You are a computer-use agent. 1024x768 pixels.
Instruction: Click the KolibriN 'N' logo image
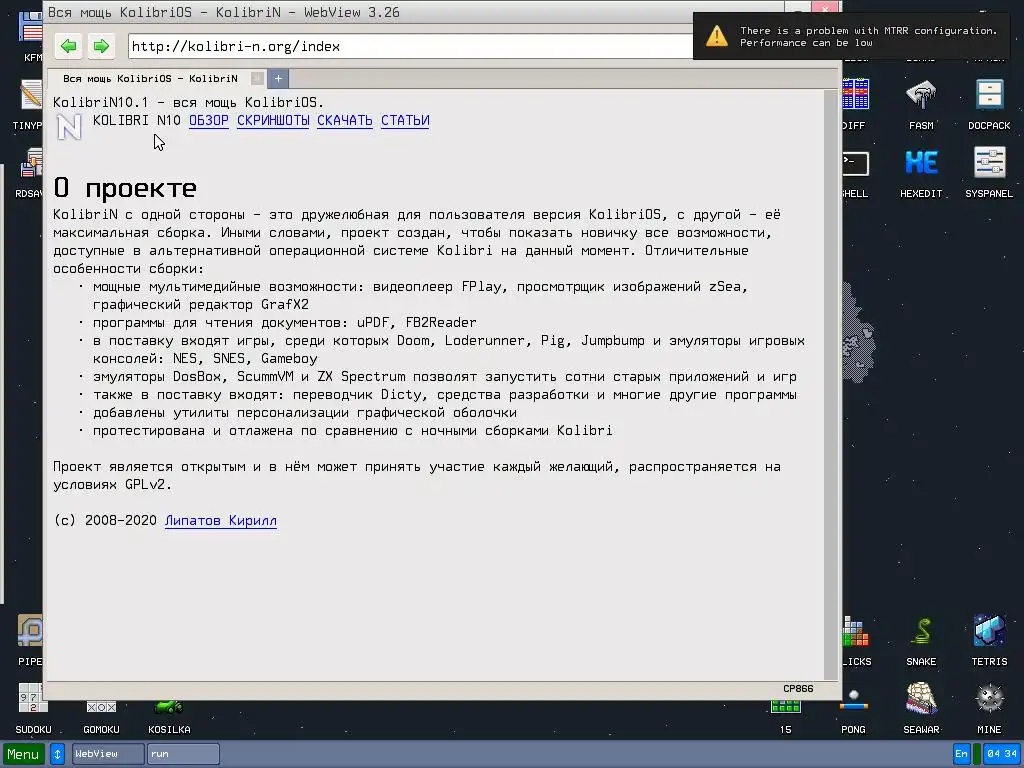coord(69,127)
